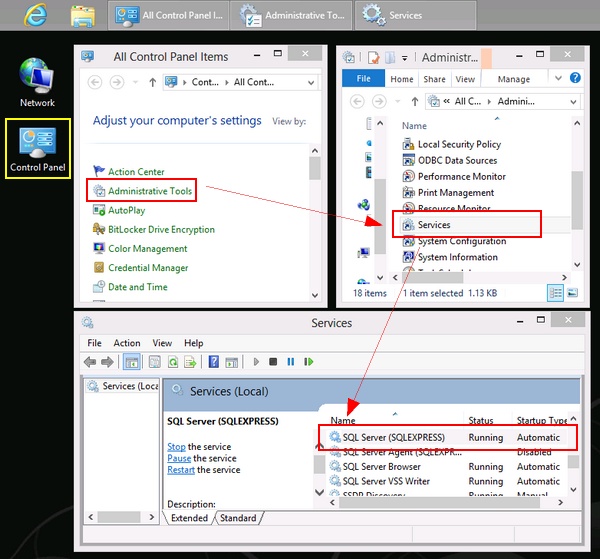Switch to details view in Administrative Tools
Image resolution: width=600 pixels, height=559 pixels.
[555, 293]
